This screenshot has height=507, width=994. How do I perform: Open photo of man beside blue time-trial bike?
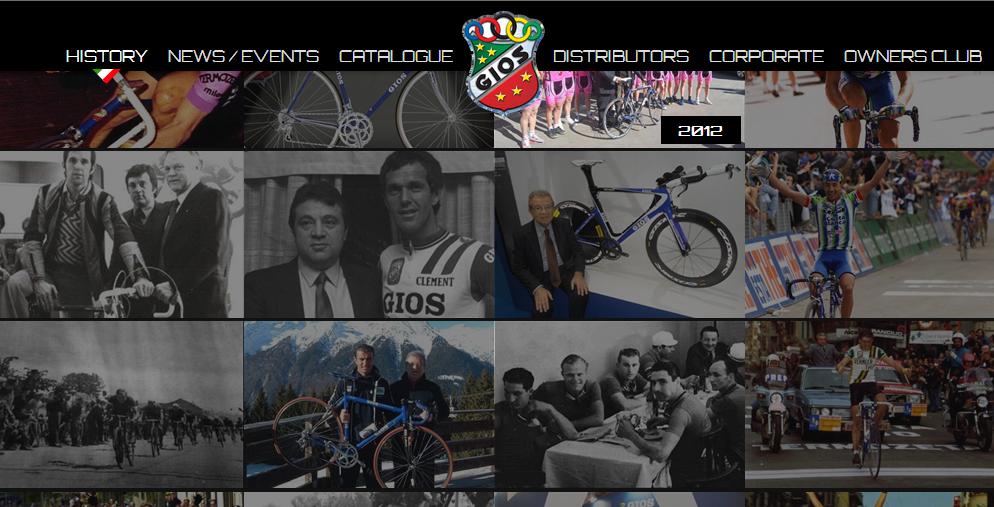[x=619, y=234]
